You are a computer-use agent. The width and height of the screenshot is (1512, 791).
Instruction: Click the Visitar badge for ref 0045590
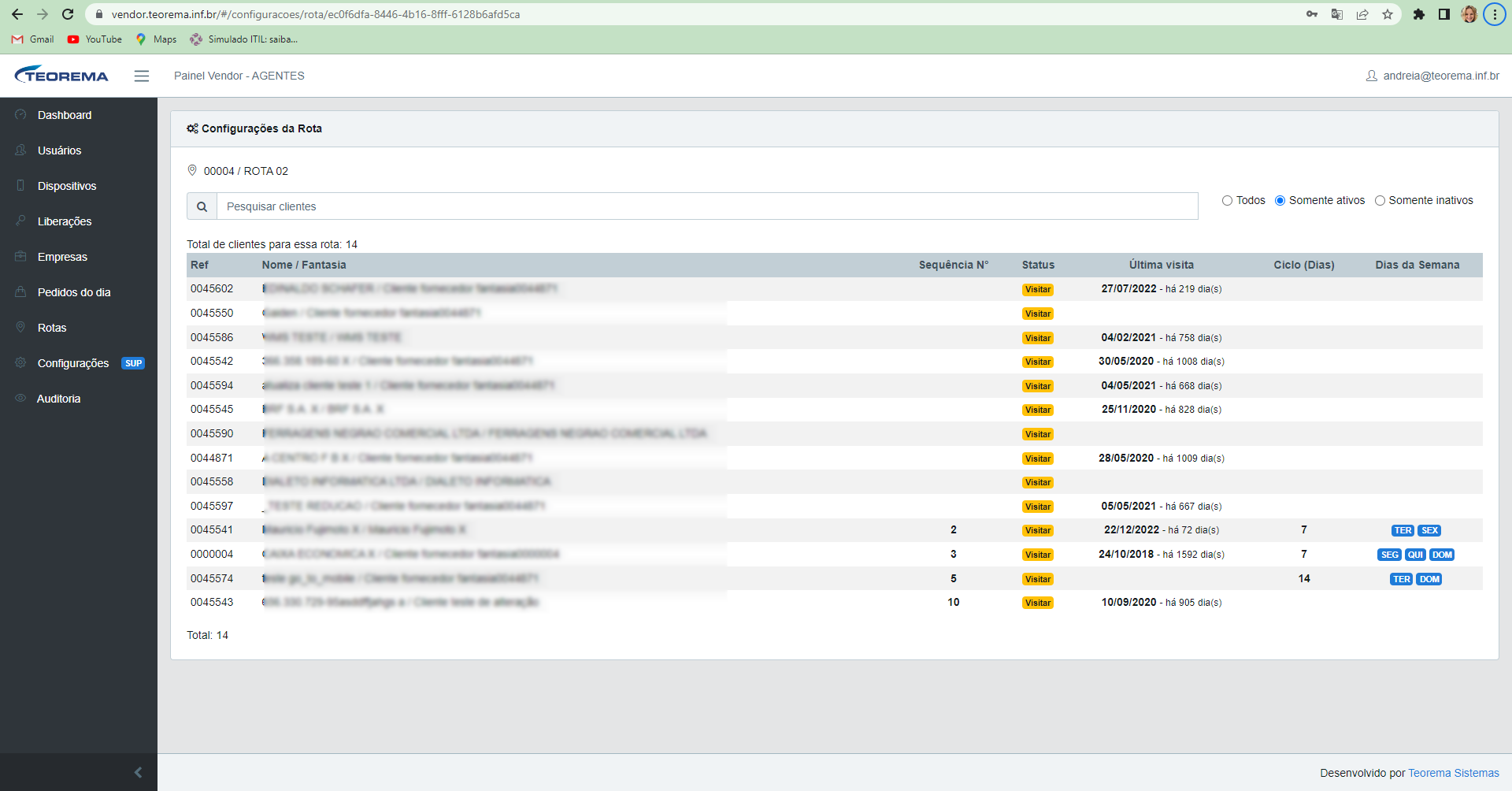pos(1038,434)
